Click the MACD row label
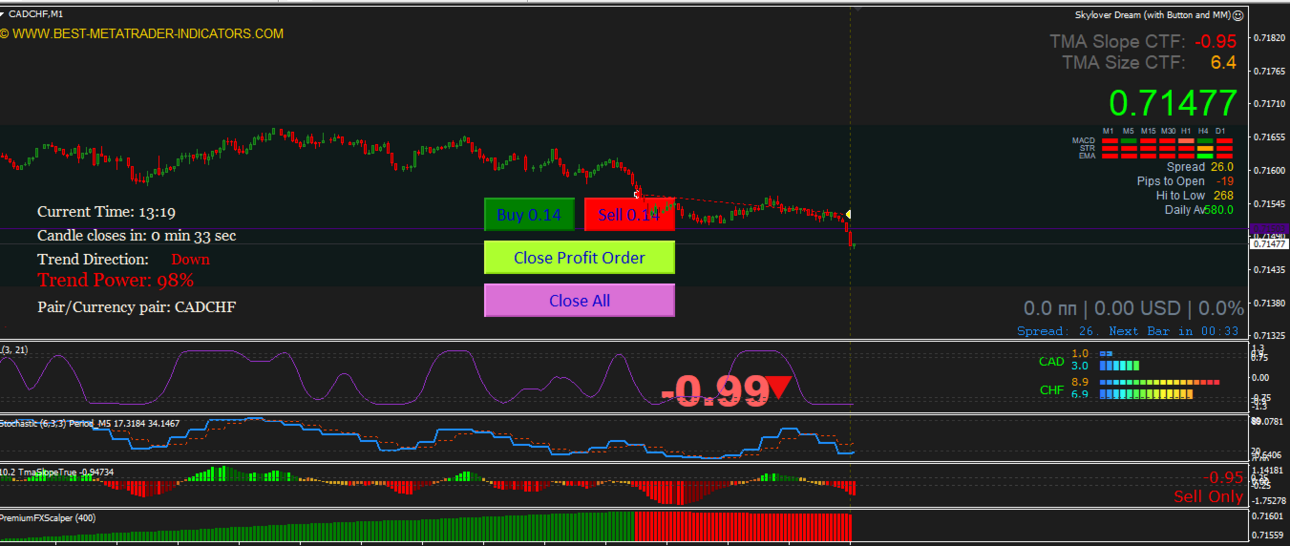Image resolution: width=1290 pixels, height=546 pixels. pos(1084,140)
